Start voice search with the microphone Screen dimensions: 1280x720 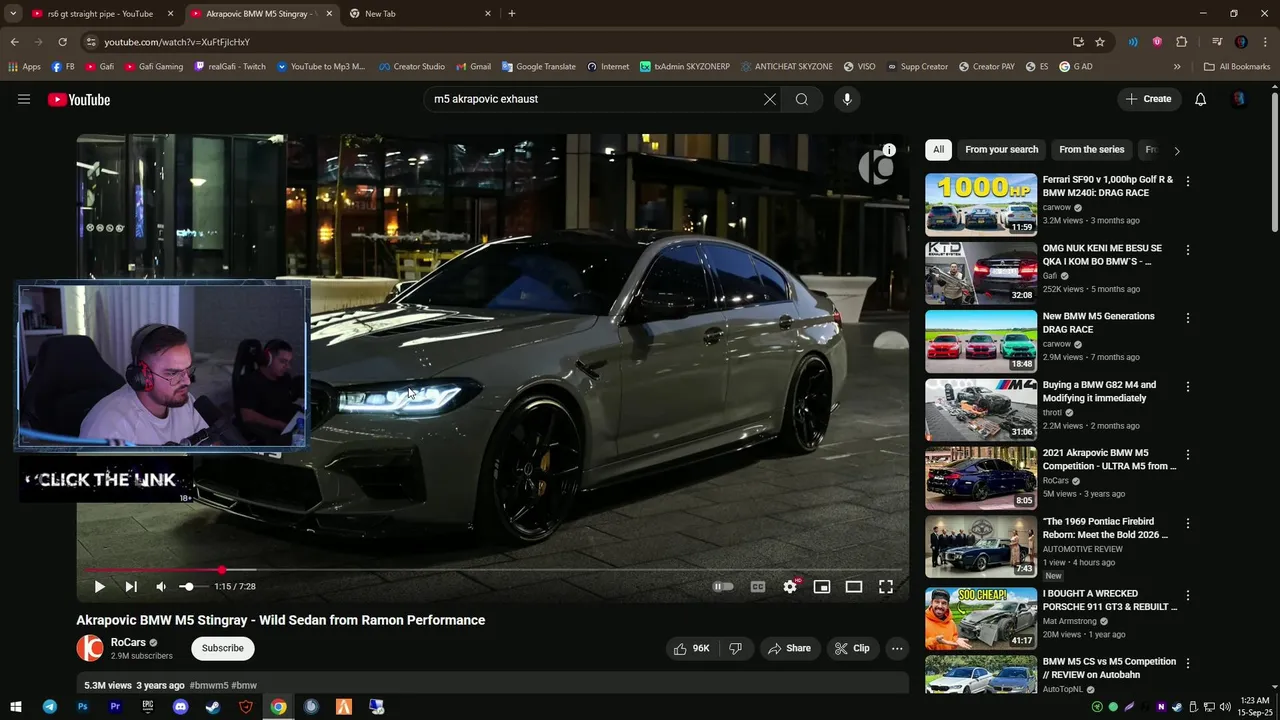[x=847, y=99]
